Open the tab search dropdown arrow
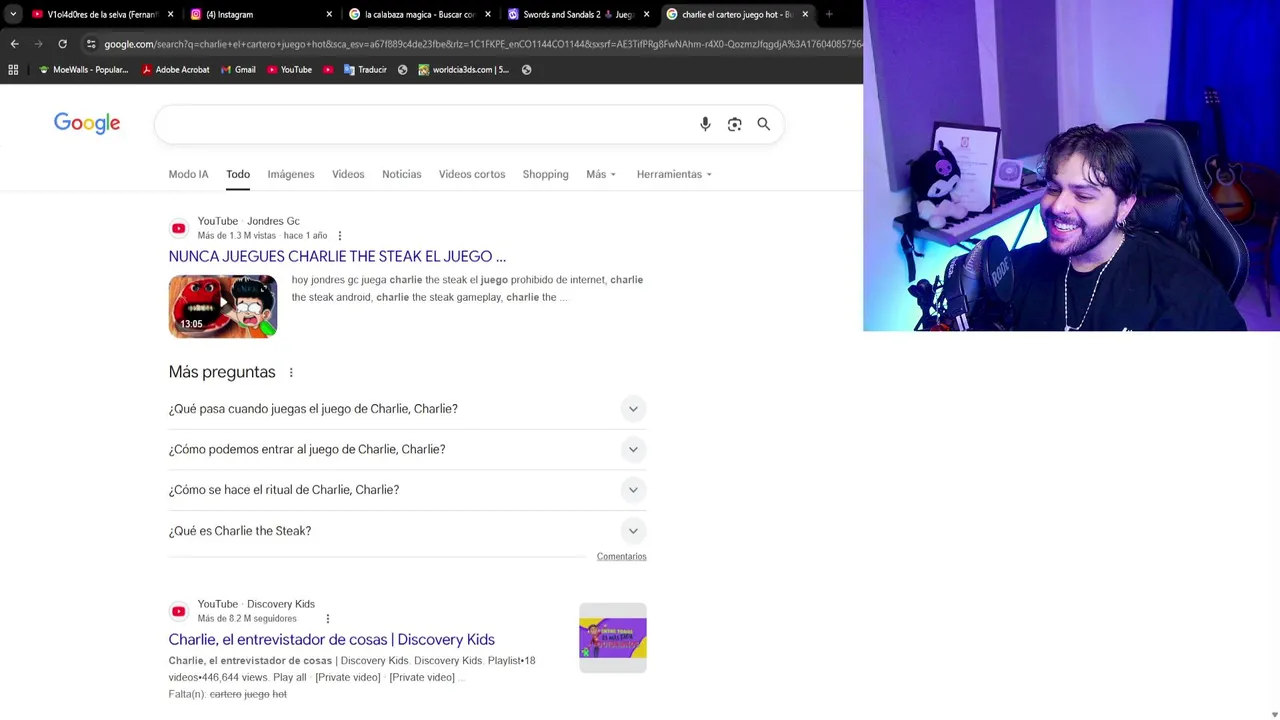Image resolution: width=1280 pixels, height=720 pixels. pos(13,14)
